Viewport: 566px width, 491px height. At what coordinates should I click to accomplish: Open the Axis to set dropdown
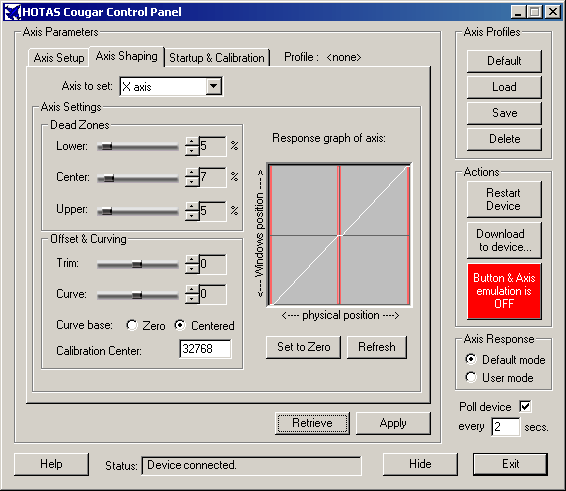214,86
